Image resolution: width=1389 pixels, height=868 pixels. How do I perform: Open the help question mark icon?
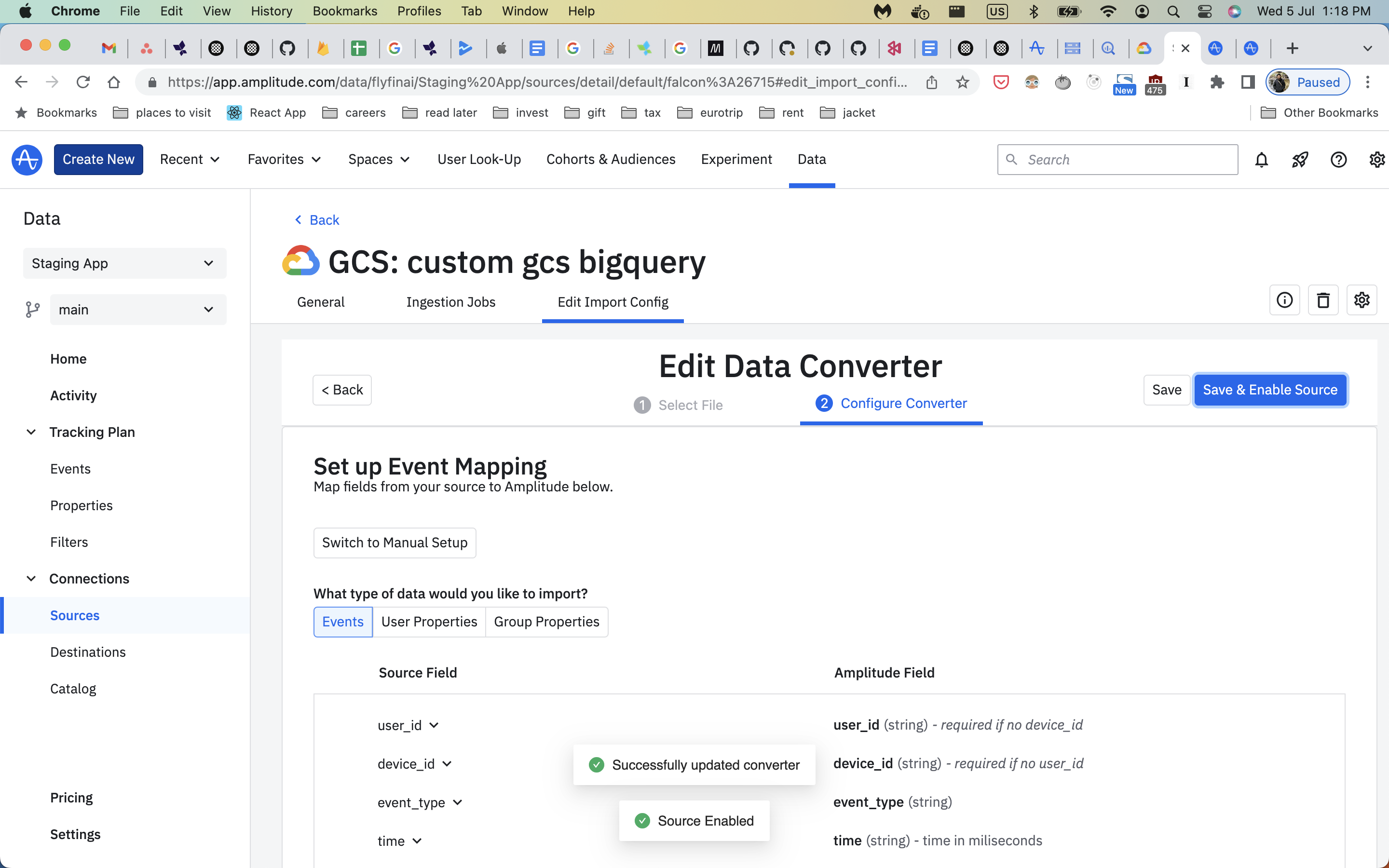tap(1338, 160)
